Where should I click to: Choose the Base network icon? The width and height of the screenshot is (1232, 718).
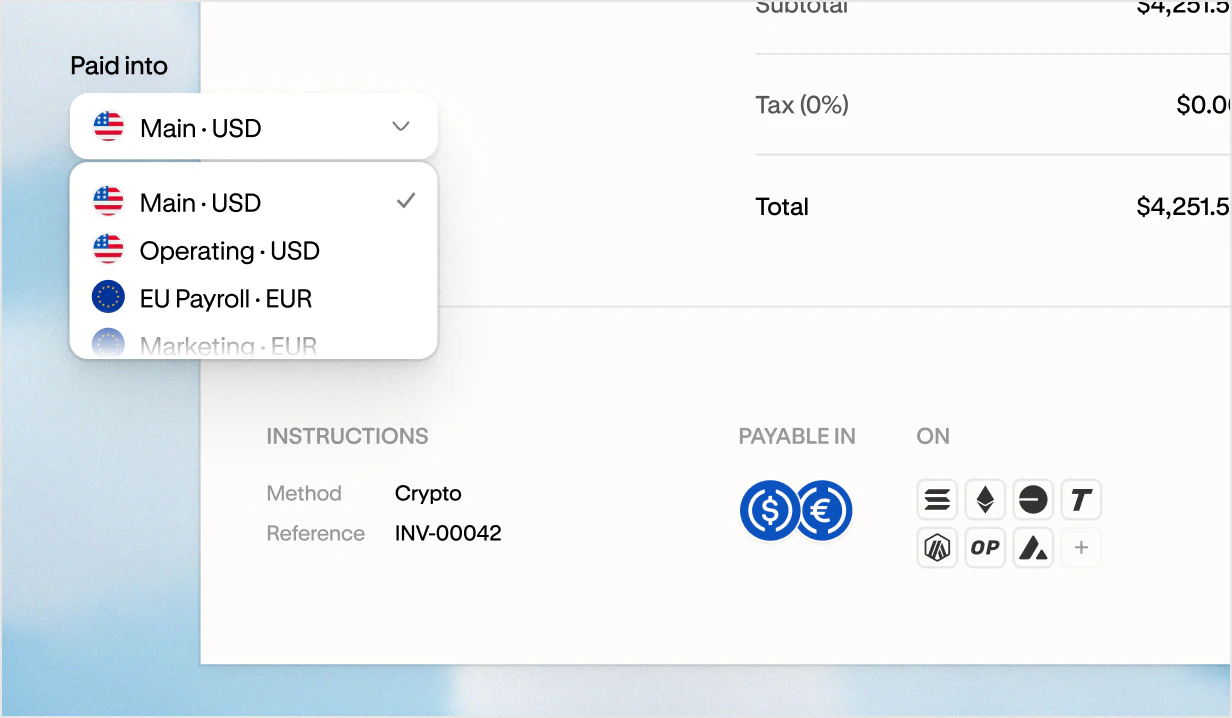(1033, 499)
